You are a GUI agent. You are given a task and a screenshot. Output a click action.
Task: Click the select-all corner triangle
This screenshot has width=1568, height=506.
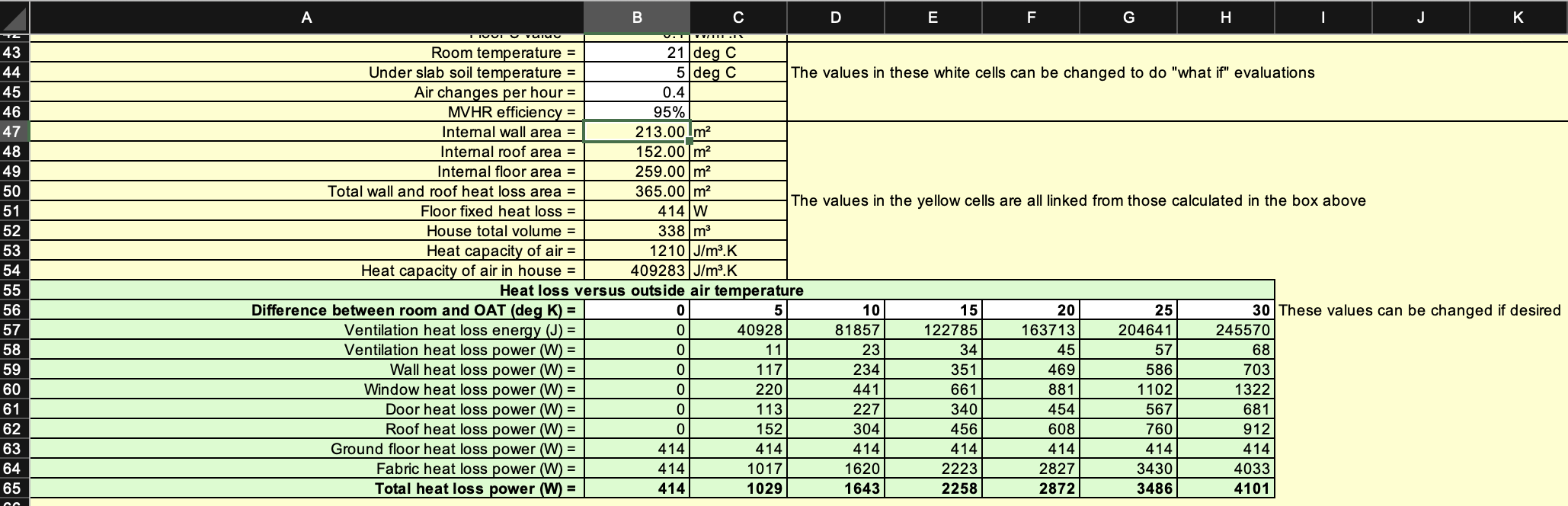pos(14,17)
